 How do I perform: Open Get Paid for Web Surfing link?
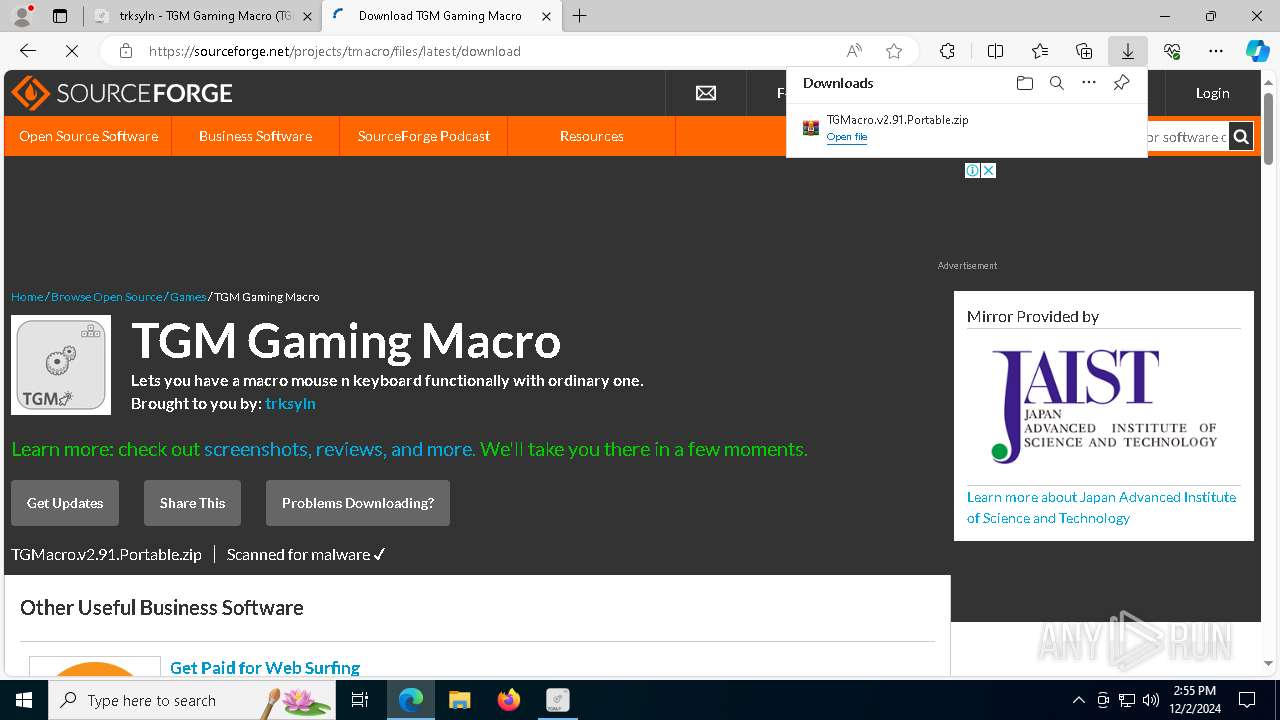pos(265,667)
